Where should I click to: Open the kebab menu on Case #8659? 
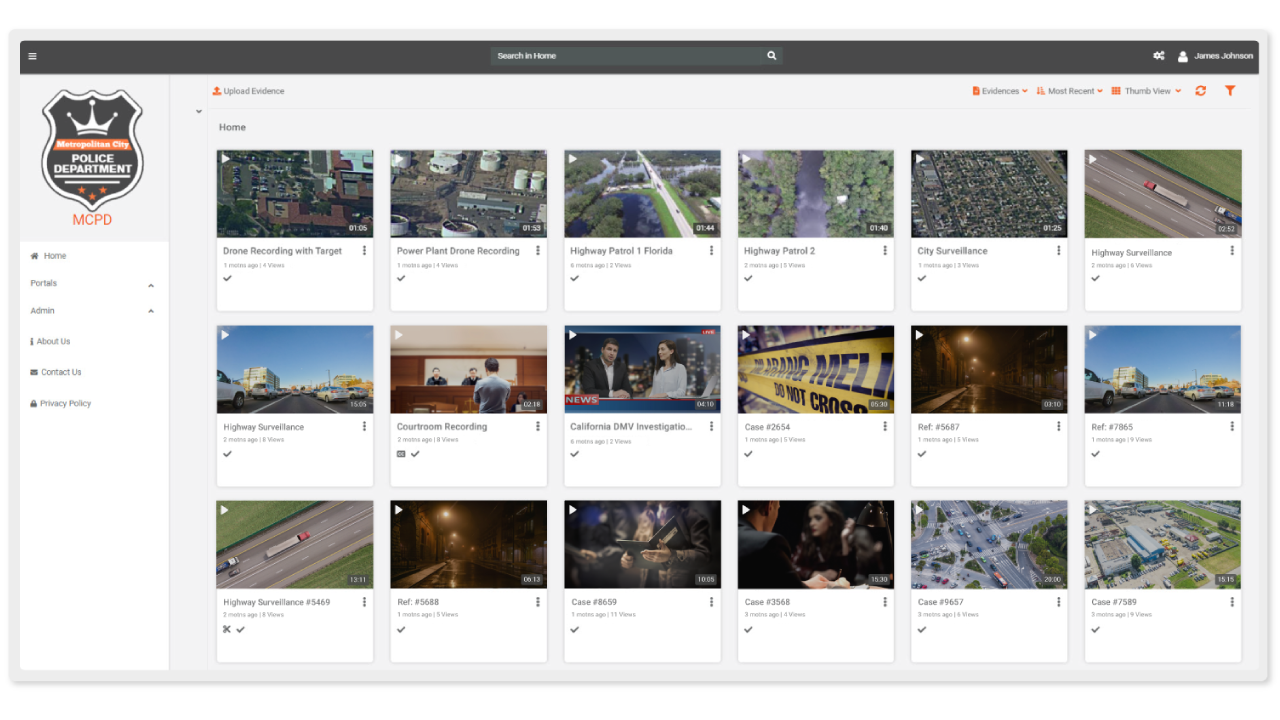click(710, 601)
